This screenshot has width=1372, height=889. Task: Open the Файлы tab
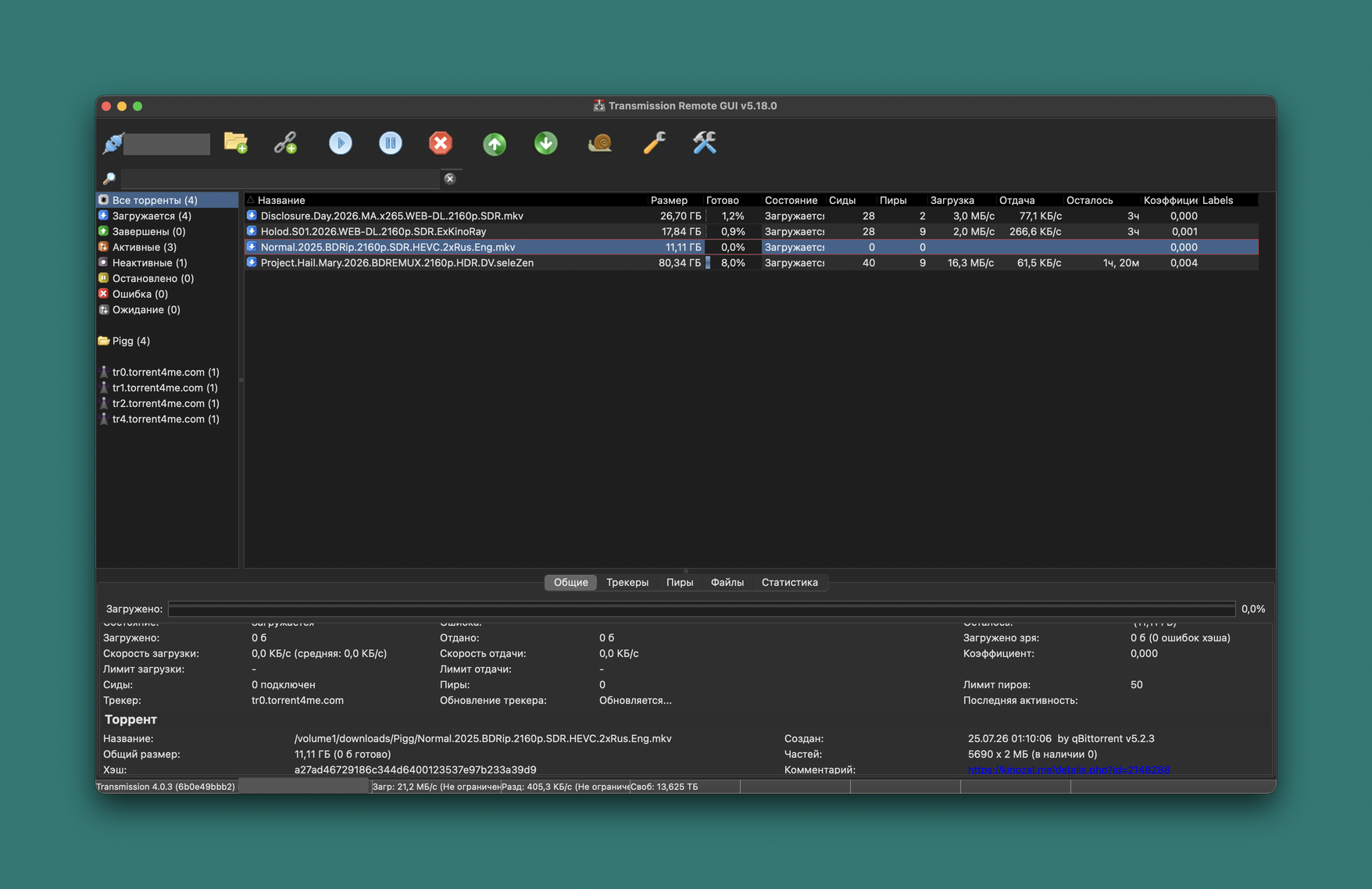click(727, 582)
